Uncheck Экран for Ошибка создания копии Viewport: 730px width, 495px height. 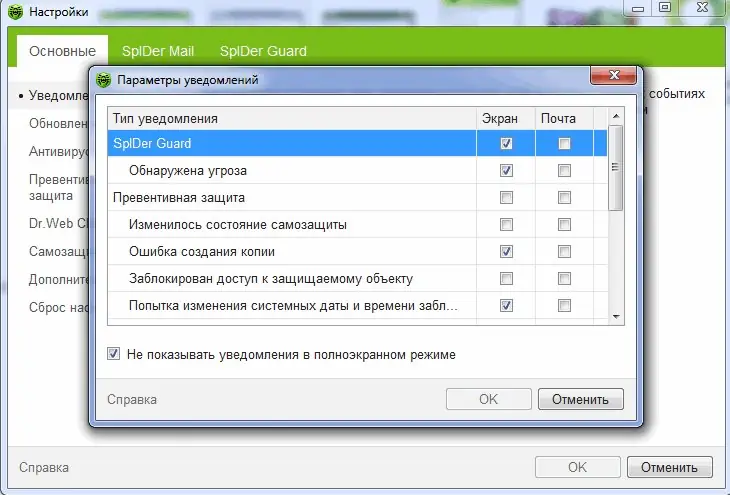[506, 251]
